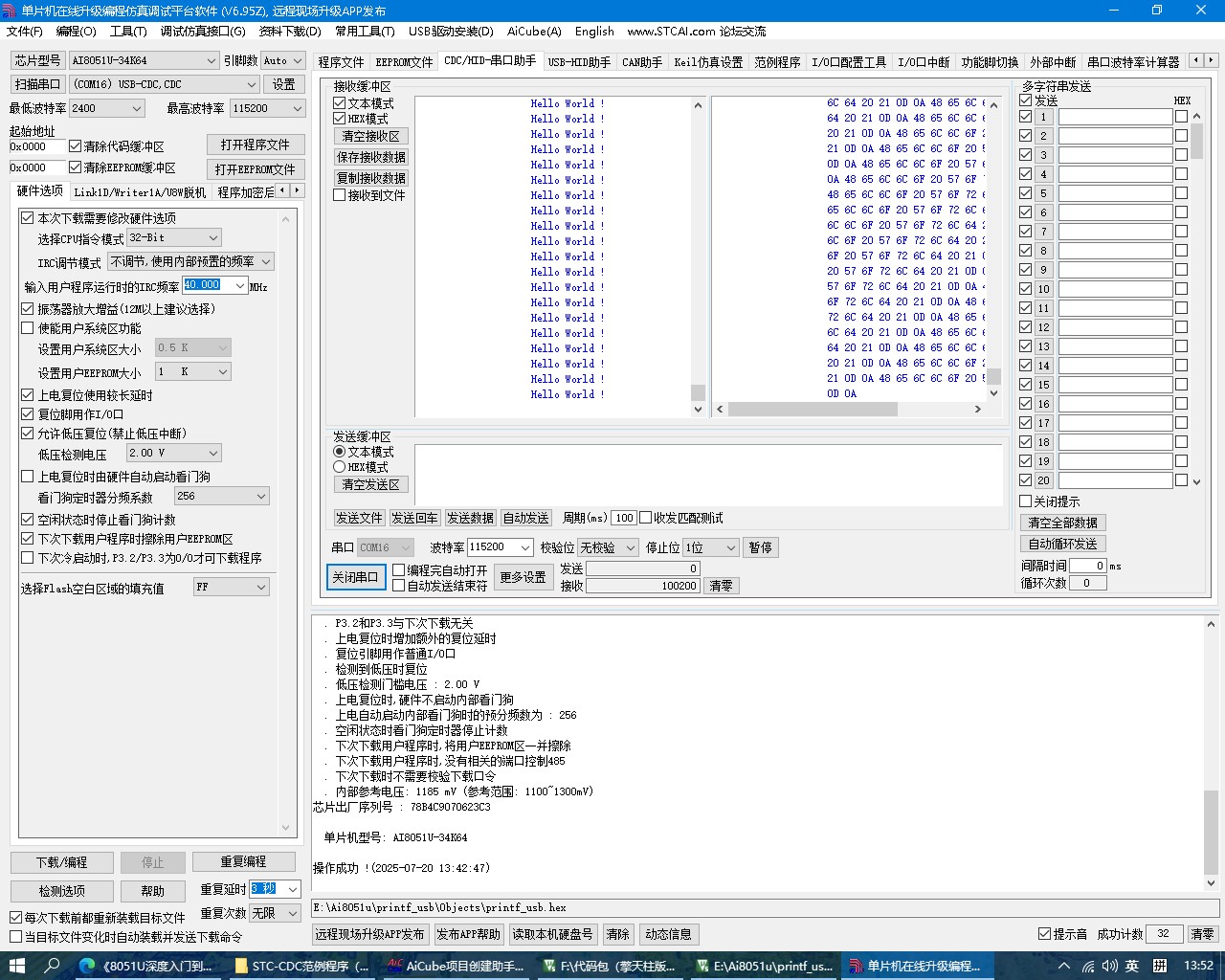Uncheck the receive buffer HEX模式 checkbox

340,119
